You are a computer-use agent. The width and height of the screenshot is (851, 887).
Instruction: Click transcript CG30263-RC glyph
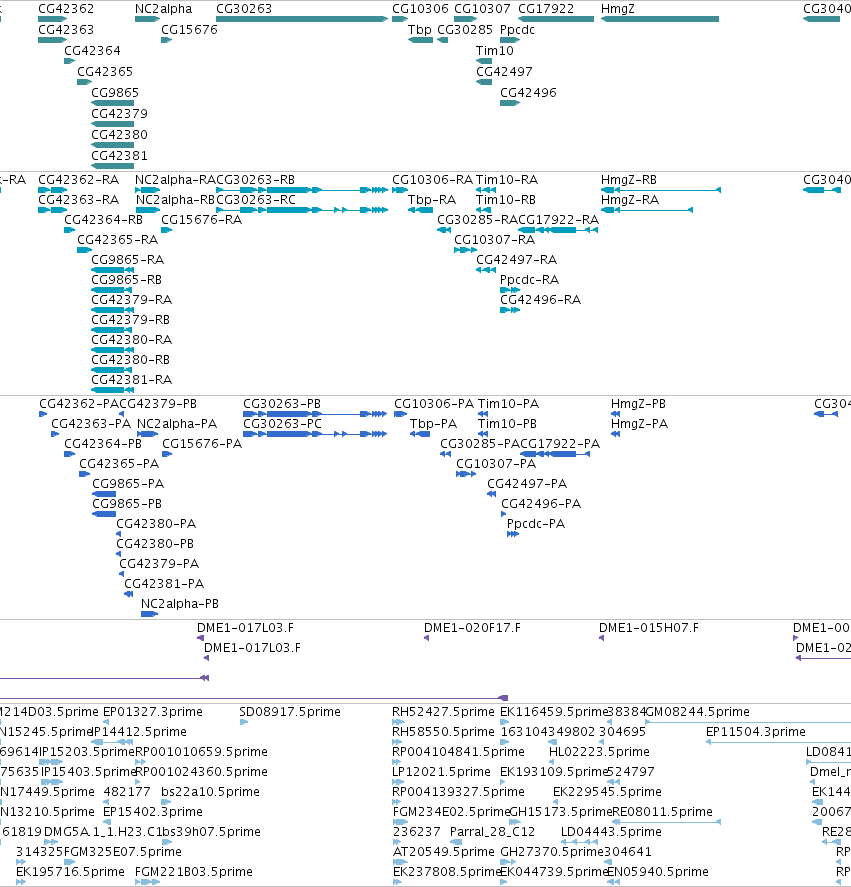pos(302,210)
